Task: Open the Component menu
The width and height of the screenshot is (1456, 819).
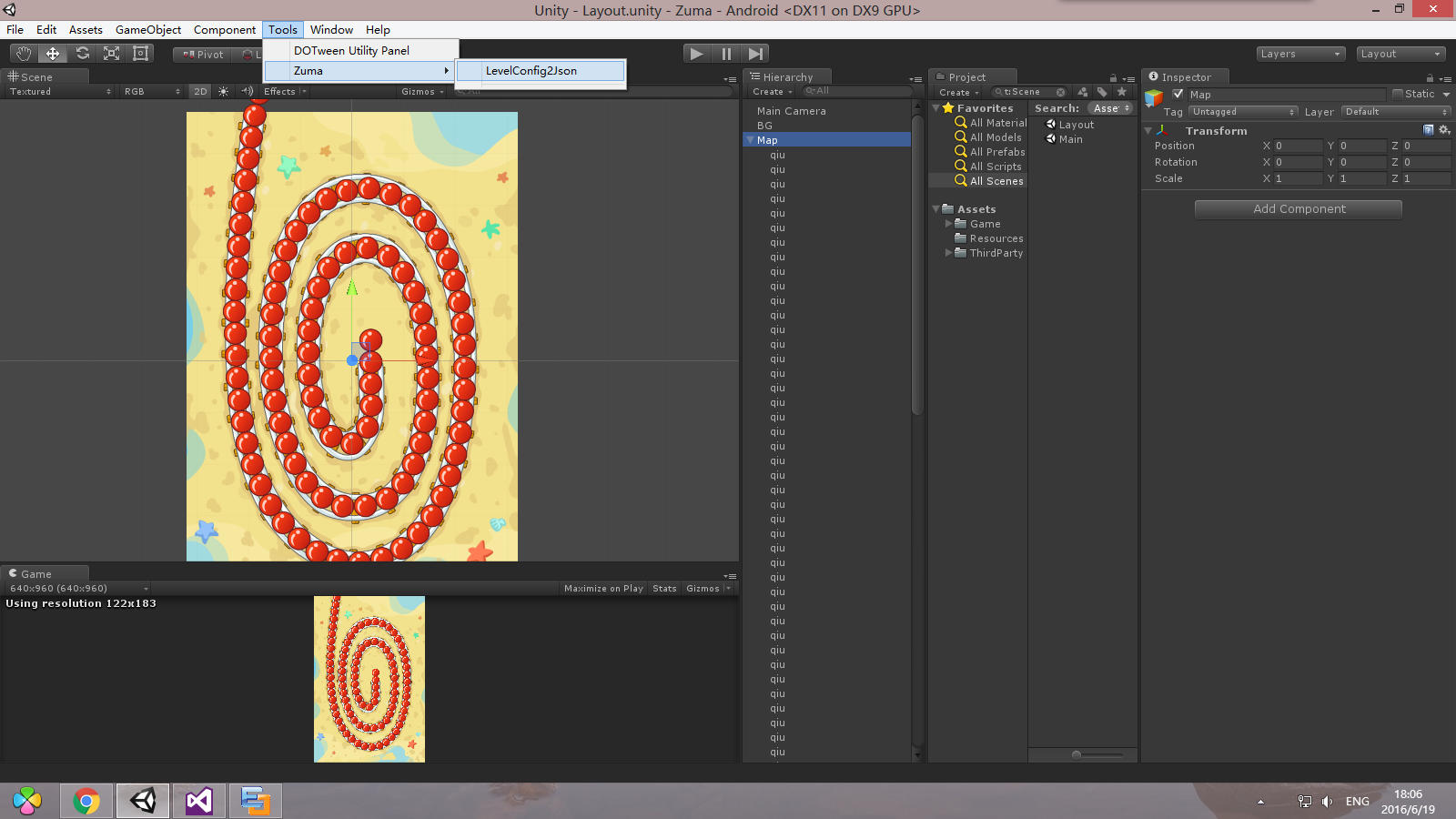Action: click(x=225, y=30)
